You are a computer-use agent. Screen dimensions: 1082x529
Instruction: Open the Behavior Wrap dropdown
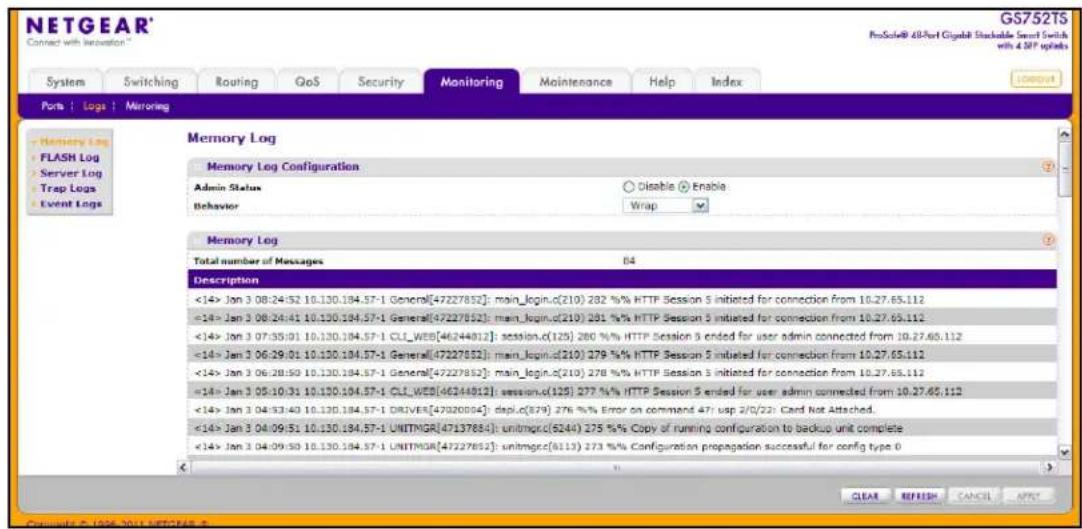click(x=666, y=206)
